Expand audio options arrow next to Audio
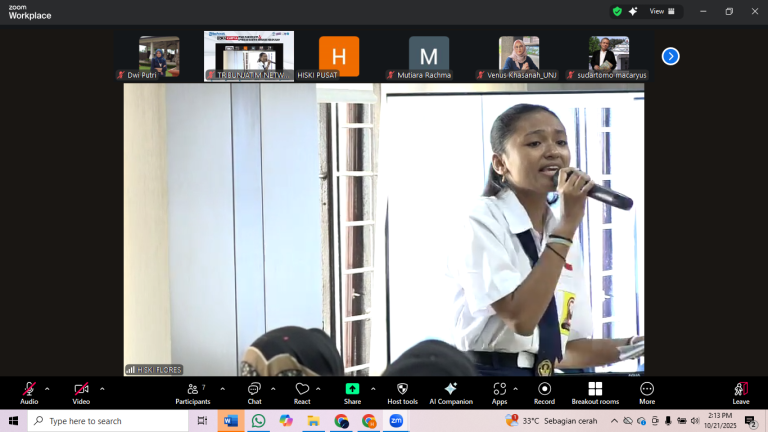768x432 pixels. pyautogui.click(x=47, y=388)
